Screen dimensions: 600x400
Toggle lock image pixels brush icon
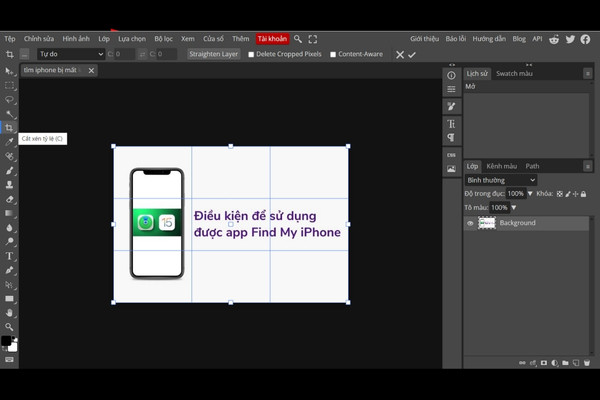coord(568,194)
